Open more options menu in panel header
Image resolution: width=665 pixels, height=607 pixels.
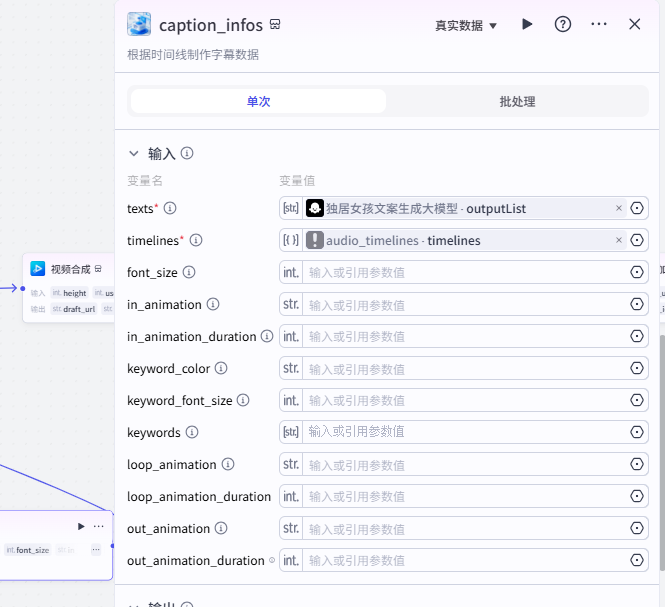pyautogui.click(x=599, y=25)
